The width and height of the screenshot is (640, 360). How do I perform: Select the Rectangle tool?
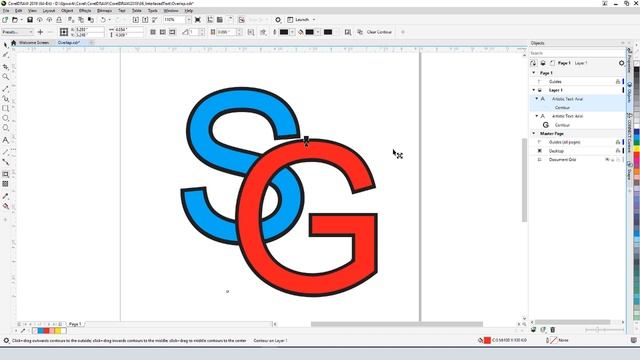(5, 109)
